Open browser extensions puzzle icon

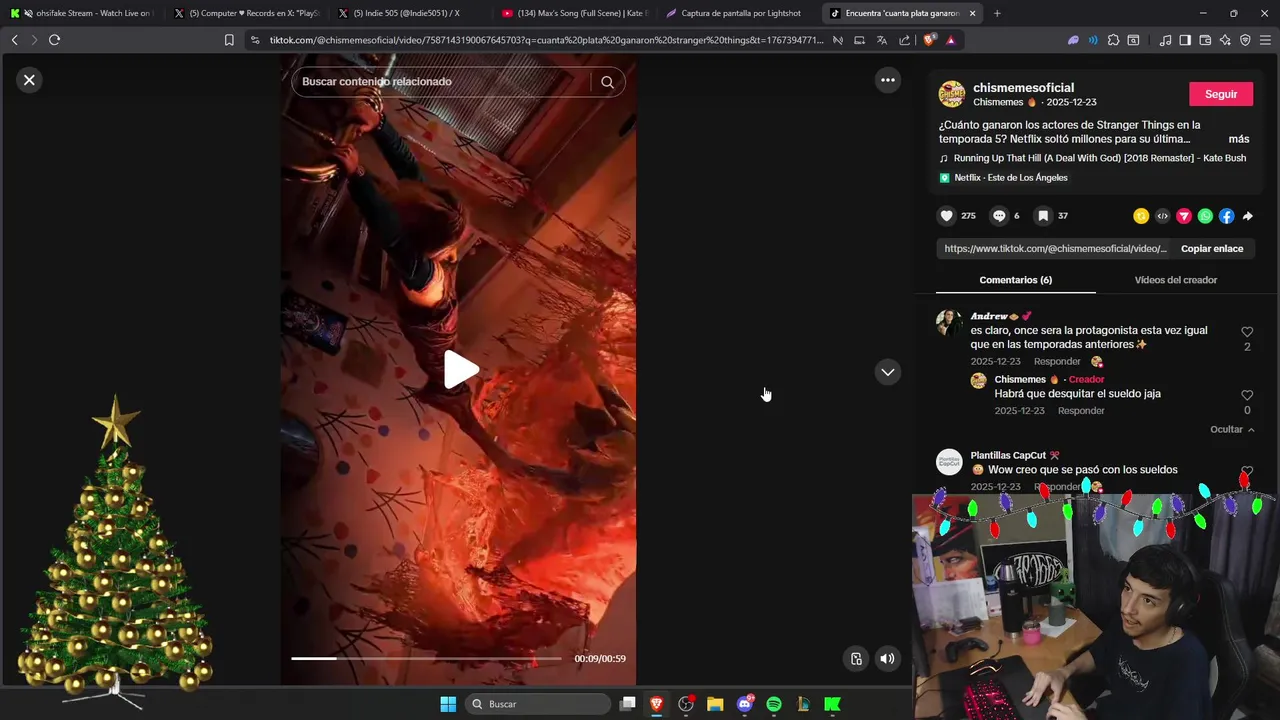coord(1113,40)
